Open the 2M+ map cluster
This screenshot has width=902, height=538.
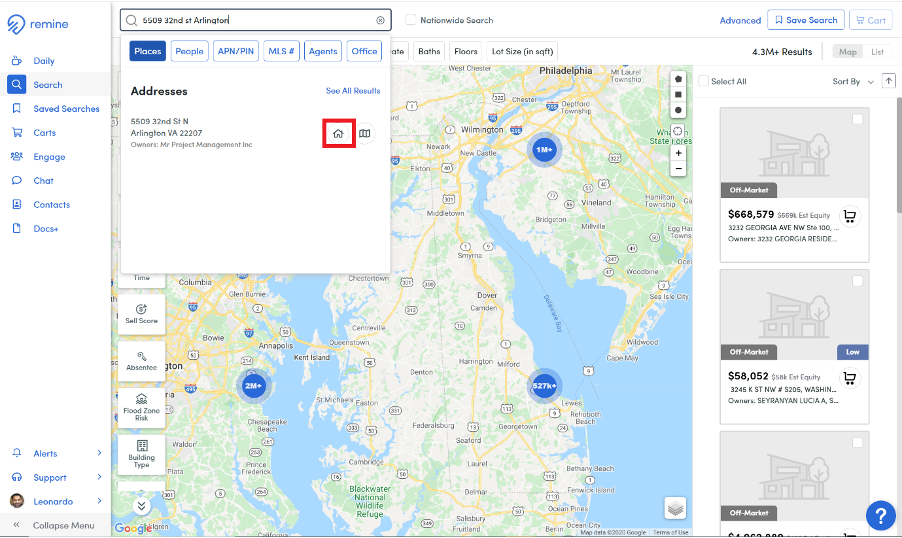254,386
